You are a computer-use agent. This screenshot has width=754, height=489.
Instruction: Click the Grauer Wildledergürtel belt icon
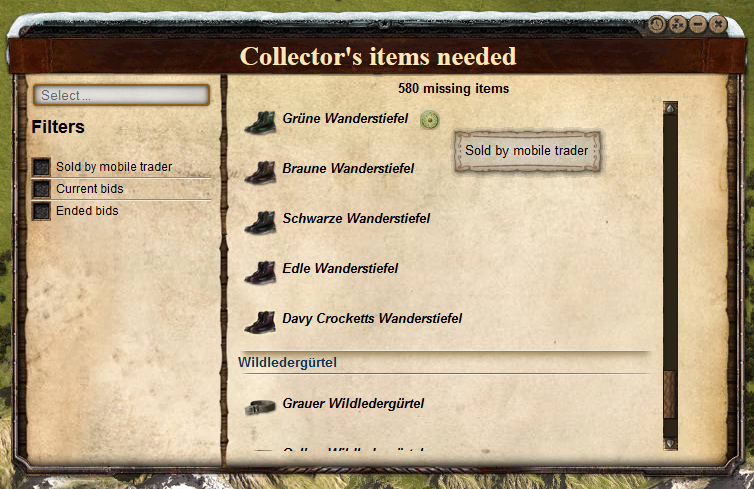tap(260, 407)
